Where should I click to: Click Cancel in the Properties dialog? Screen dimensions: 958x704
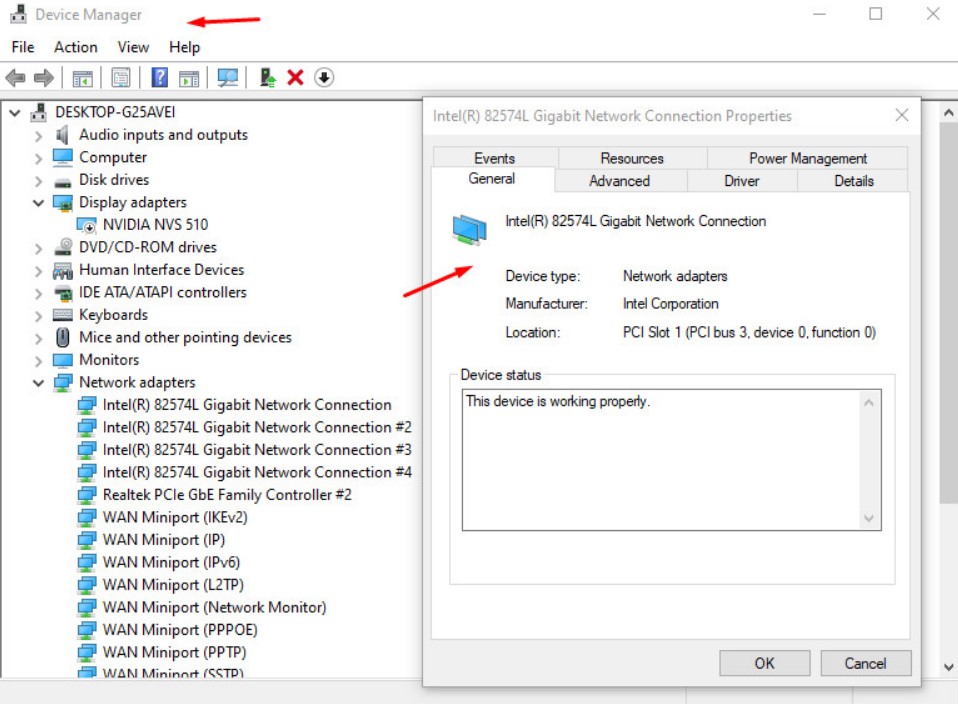point(865,663)
